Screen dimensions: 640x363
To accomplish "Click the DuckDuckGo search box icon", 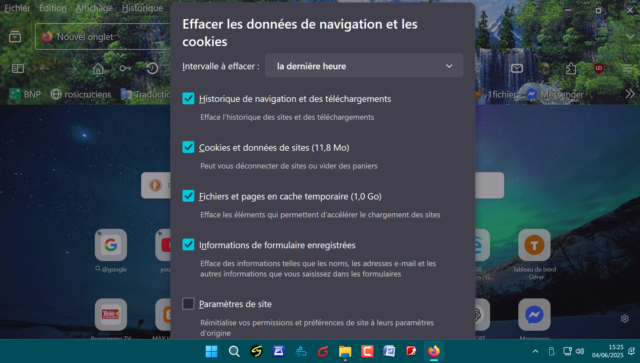I will point(155,185).
